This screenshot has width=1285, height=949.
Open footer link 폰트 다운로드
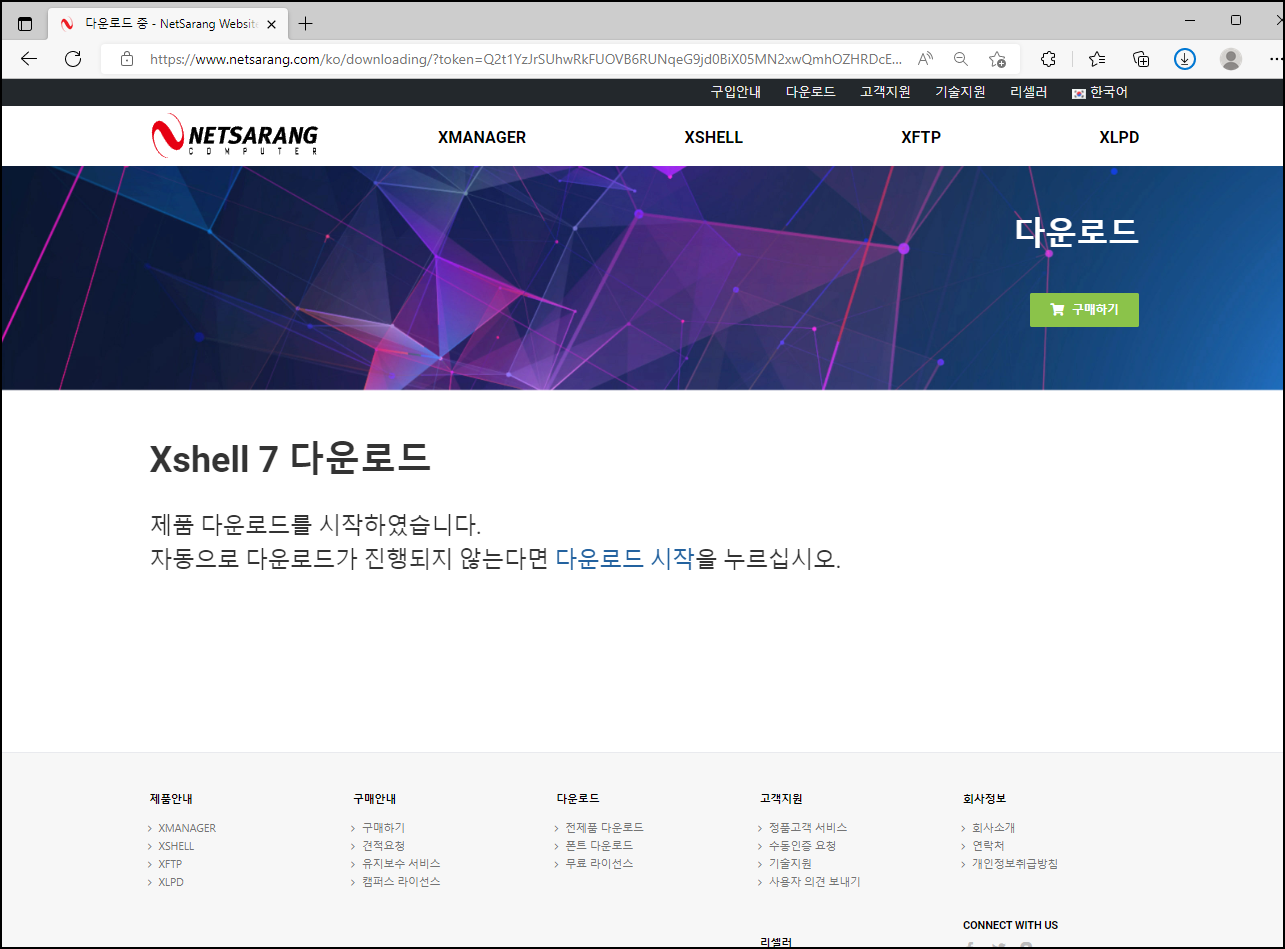pos(599,846)
